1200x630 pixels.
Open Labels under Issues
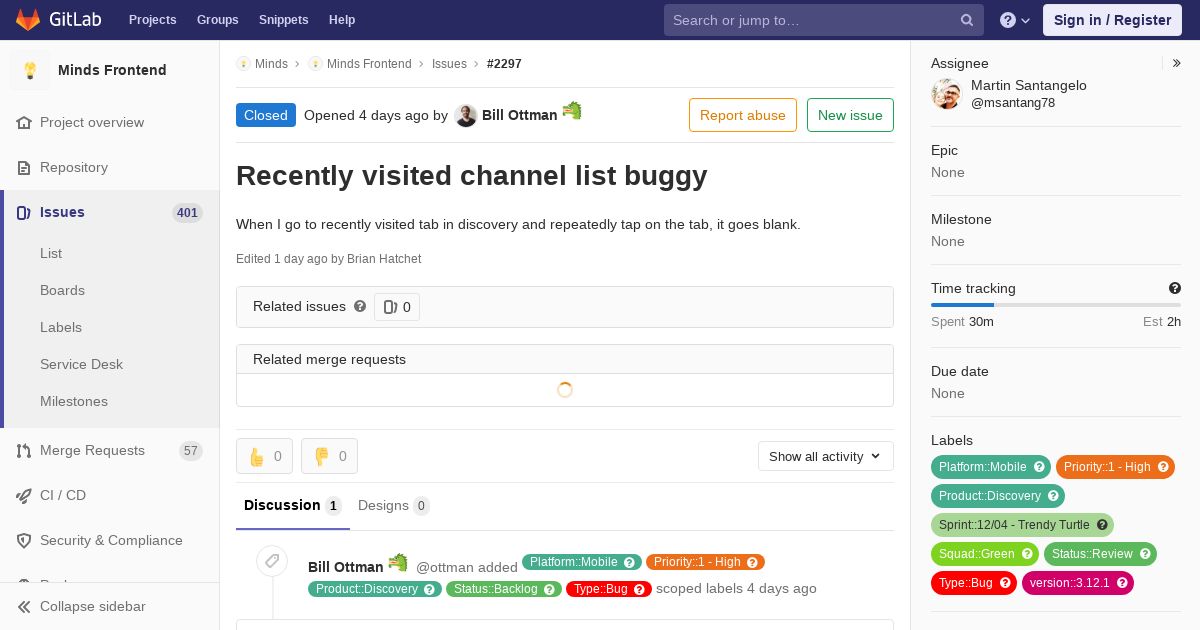coord(61,328)
